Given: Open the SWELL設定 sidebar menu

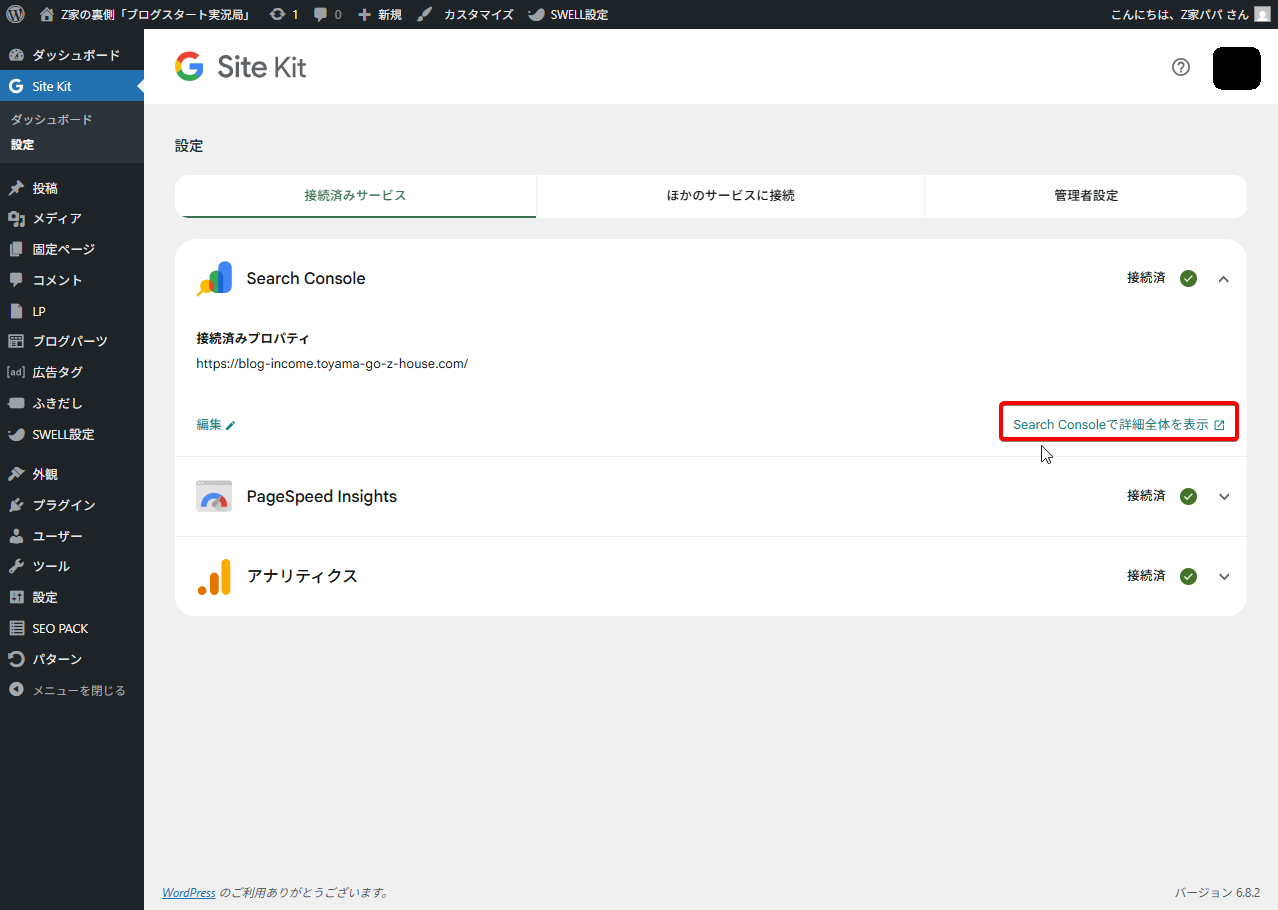Looking at the screenshot, I should (x=72, y=434).
